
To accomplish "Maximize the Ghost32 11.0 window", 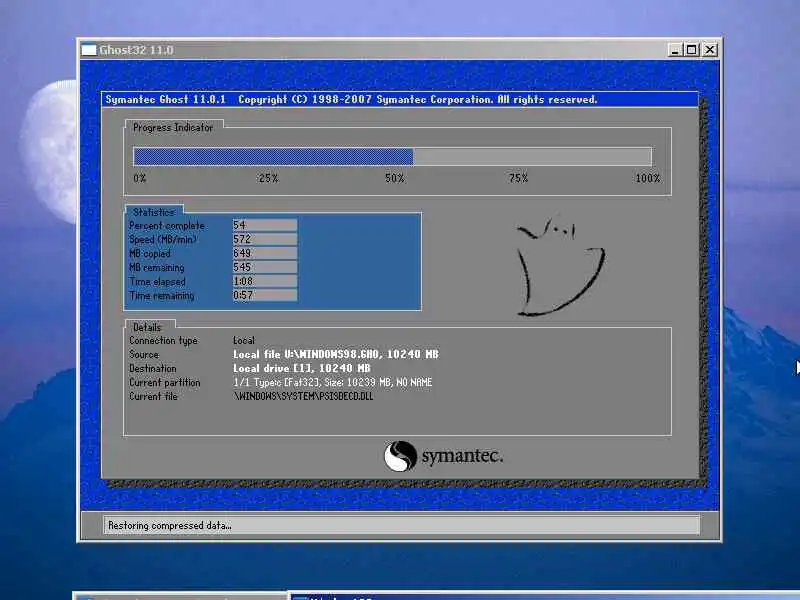I will tap(692, 50).
